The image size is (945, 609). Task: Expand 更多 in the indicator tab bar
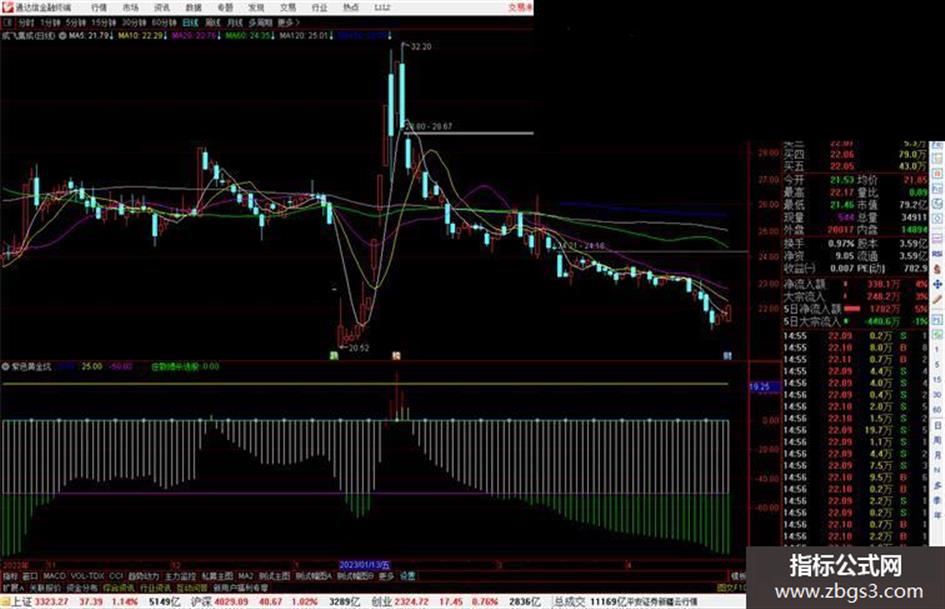386,576
